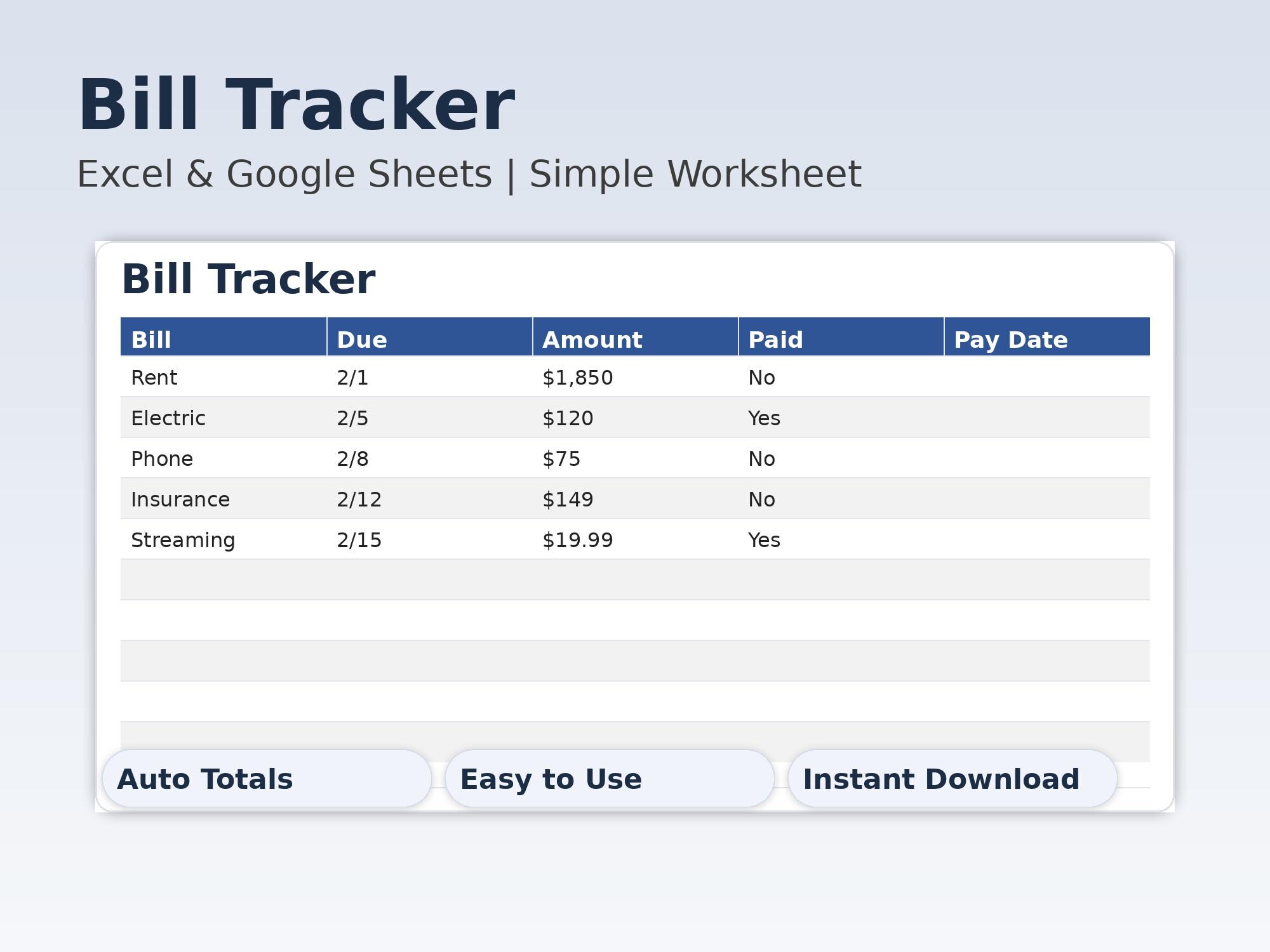
Task: Select the Paid value for Streaming
Action: click(x=841, y=539)
